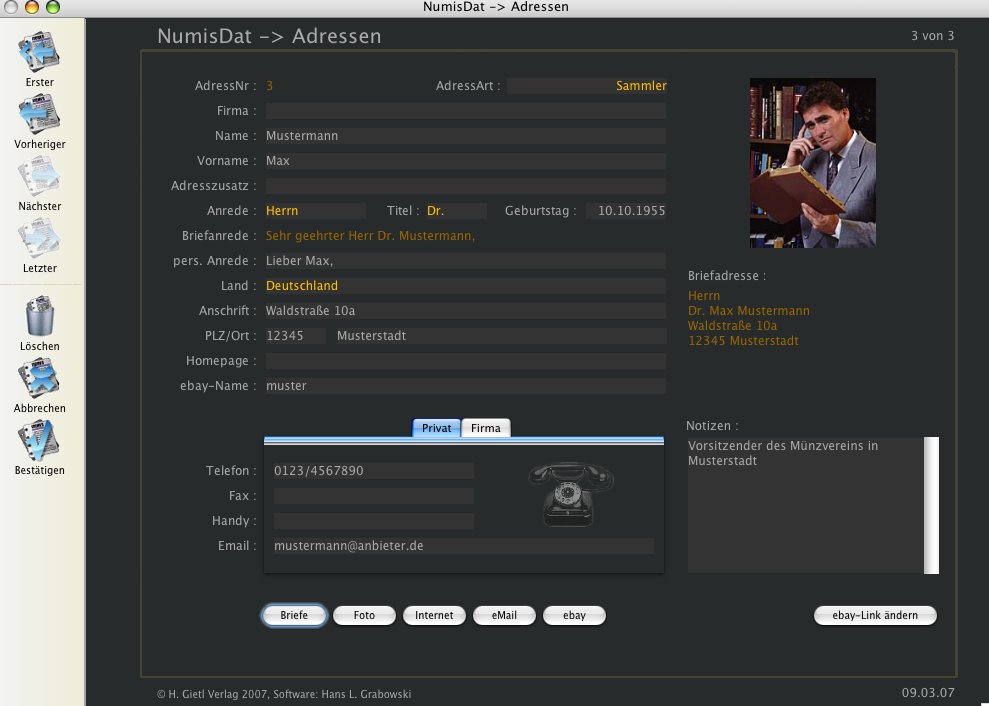Image resolution: width=989 pixels, height=706 pixels.
Task: Click the yellow minimize window button
Action: 32,7
